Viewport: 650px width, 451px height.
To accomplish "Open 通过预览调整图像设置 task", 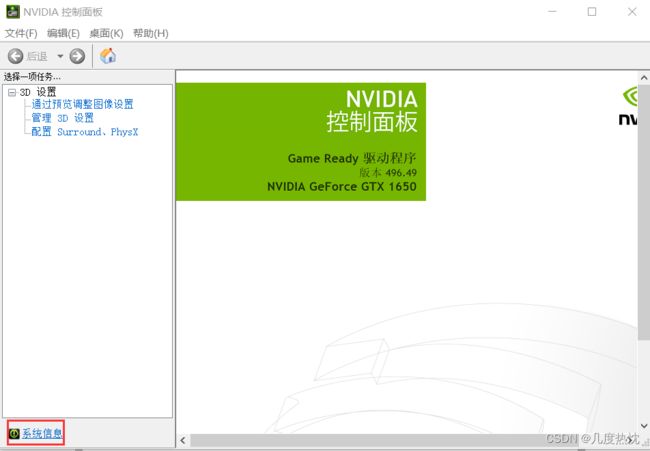I will click(82, 104).
